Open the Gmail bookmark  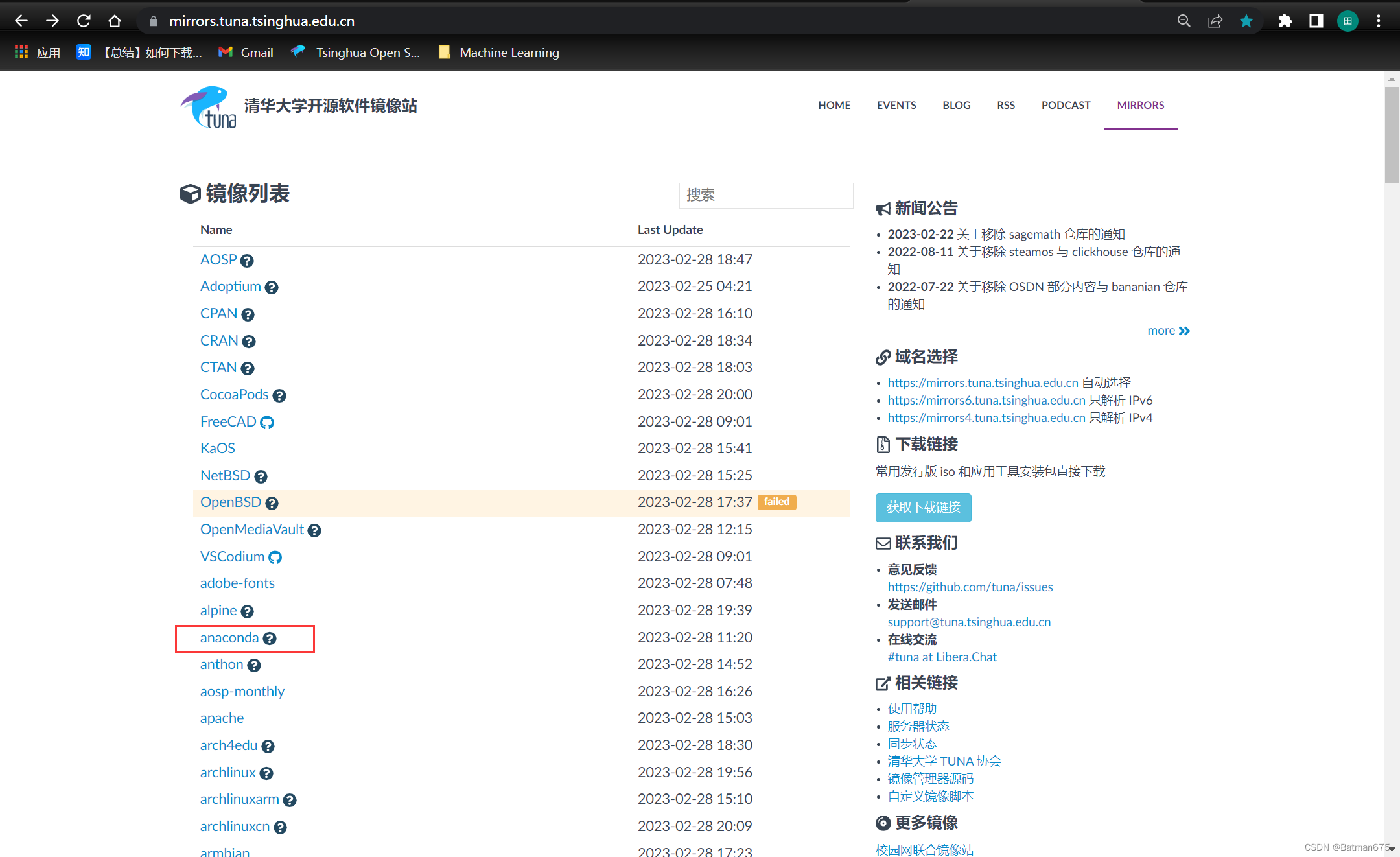[x=246, y=53]
